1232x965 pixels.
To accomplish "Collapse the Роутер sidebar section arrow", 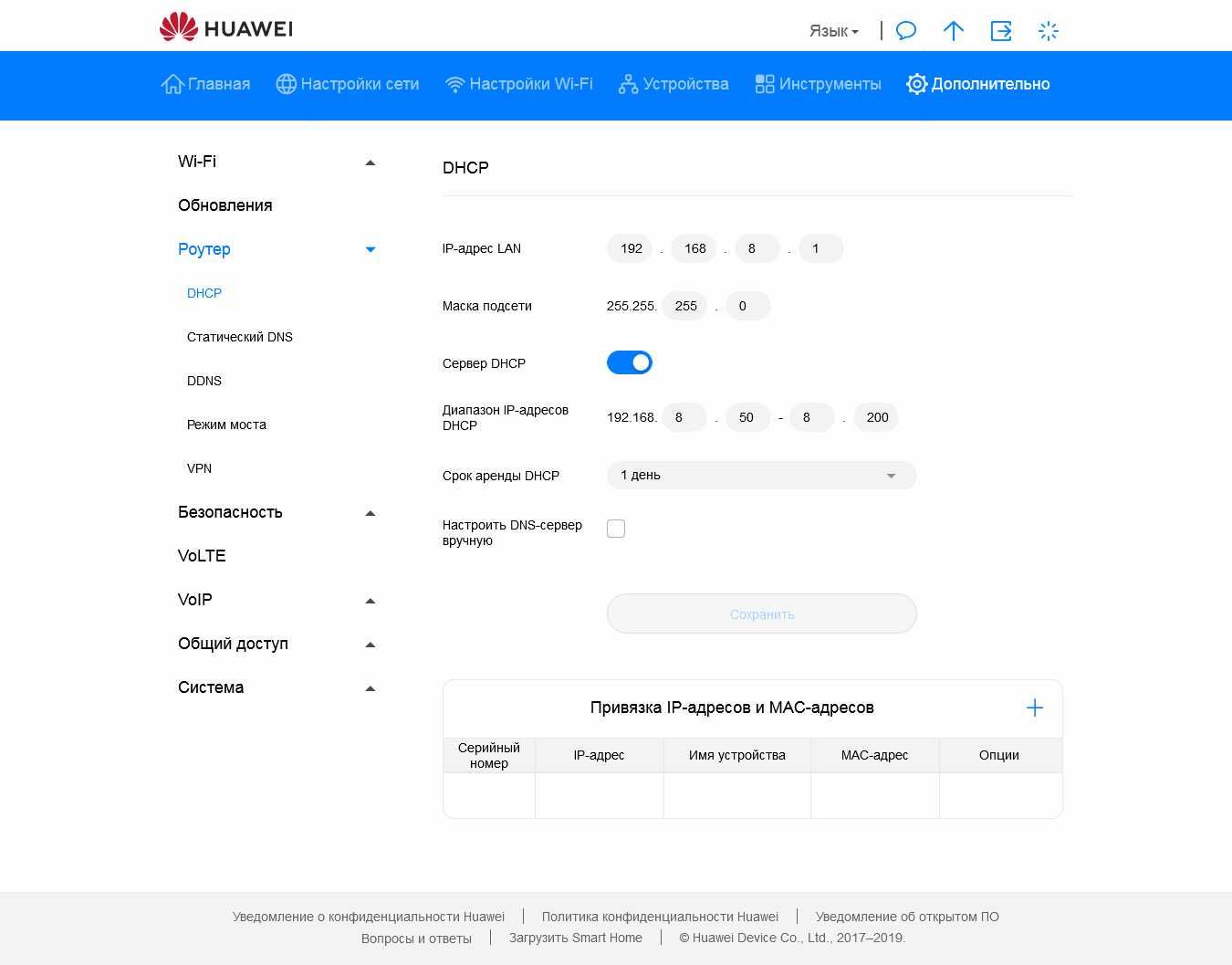I will pyautogui.click(x=371, y=249).
